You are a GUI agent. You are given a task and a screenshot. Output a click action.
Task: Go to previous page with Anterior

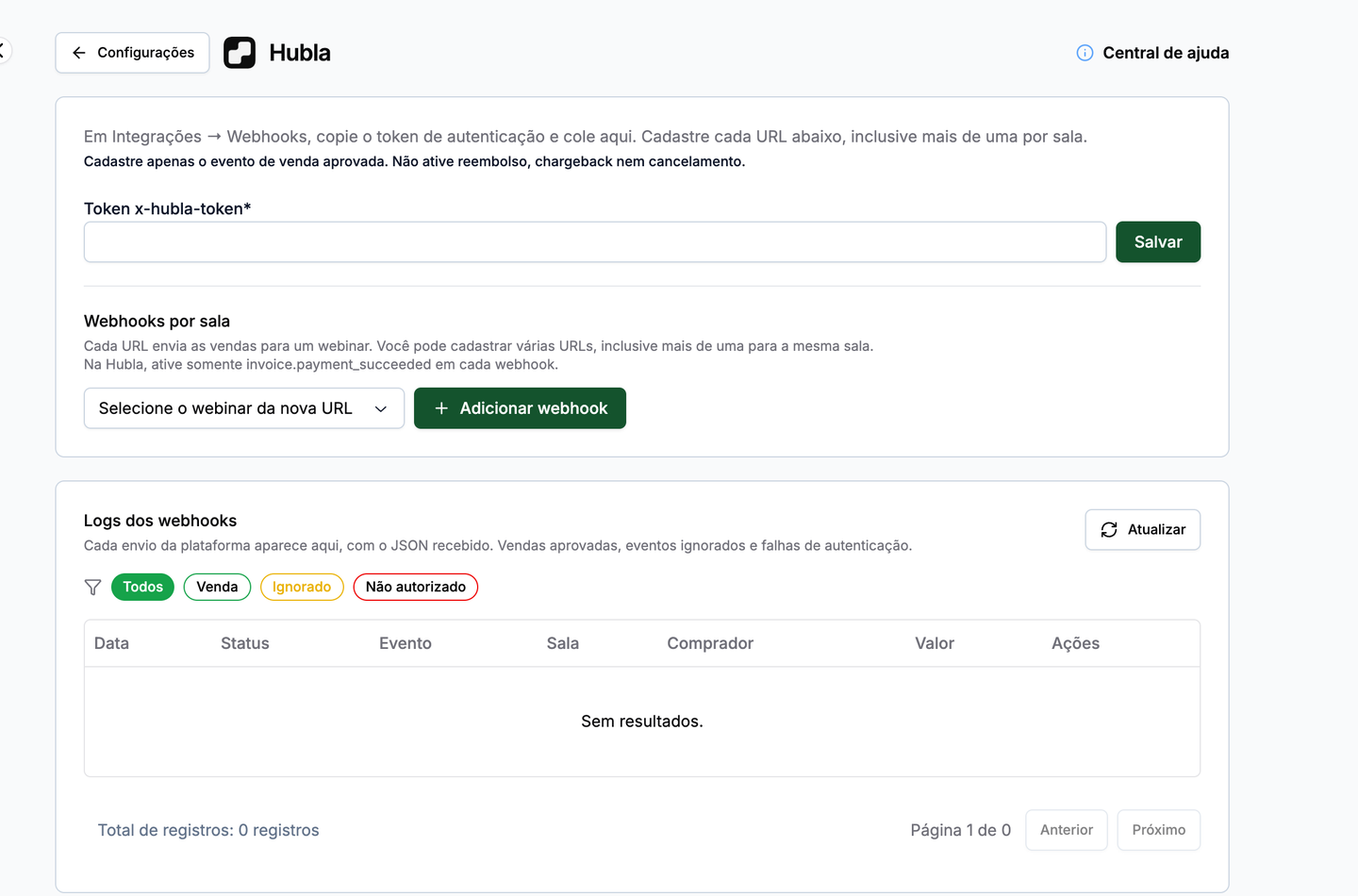coord(1067,830)
